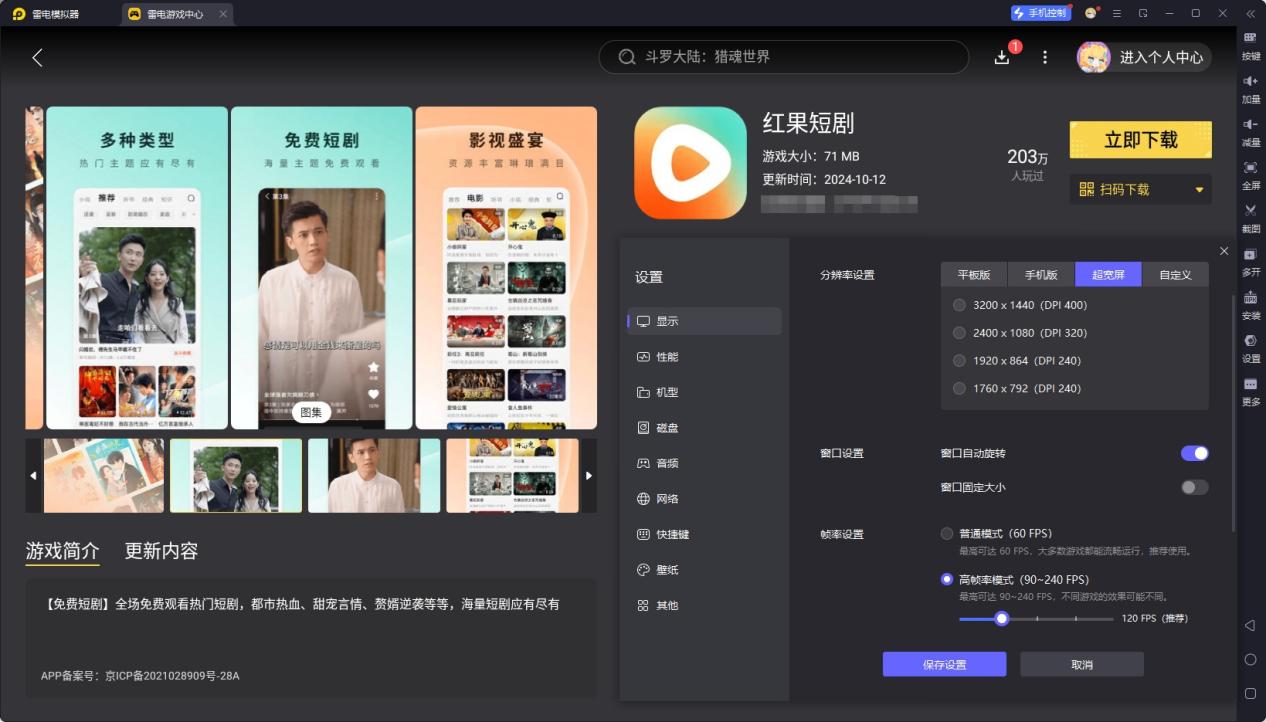
Task: Toggle 窗口自动旋转 switch off
Action: 1195,453
